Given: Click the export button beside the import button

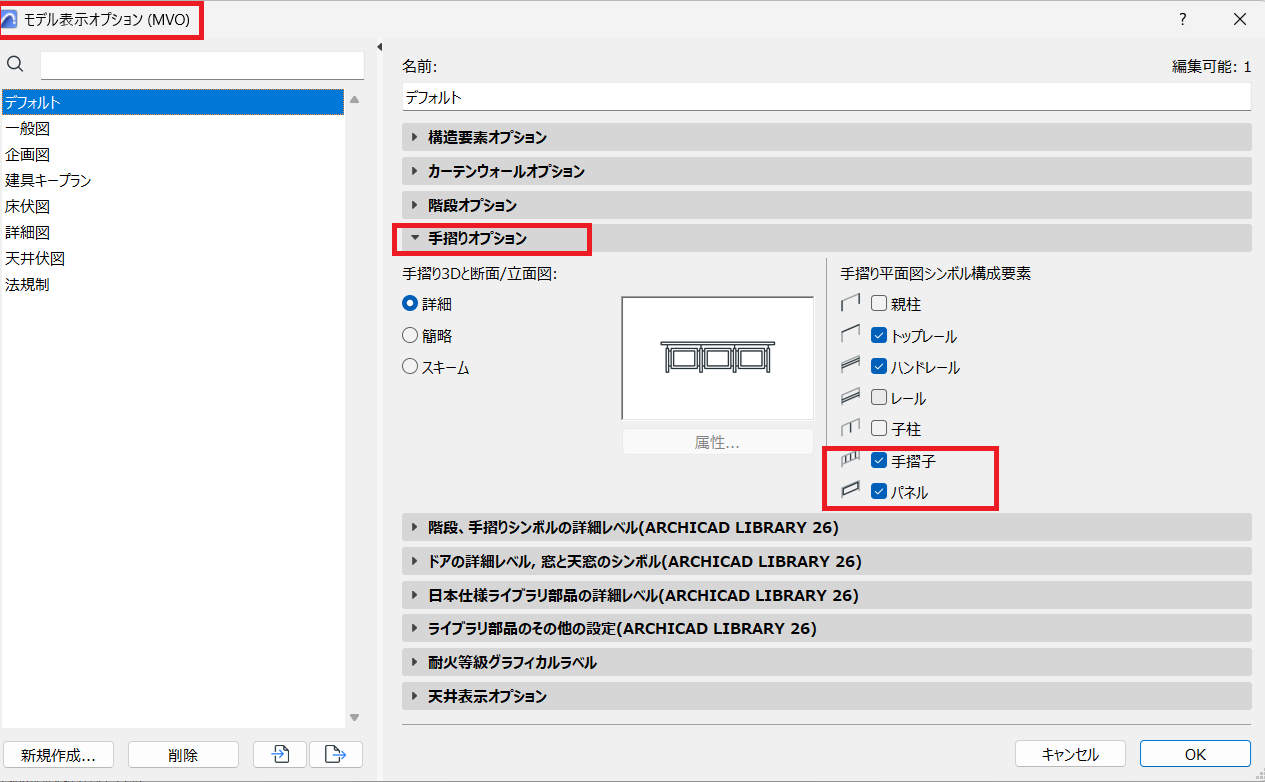Looking at the screenshot, I should (x=336, y=754).
